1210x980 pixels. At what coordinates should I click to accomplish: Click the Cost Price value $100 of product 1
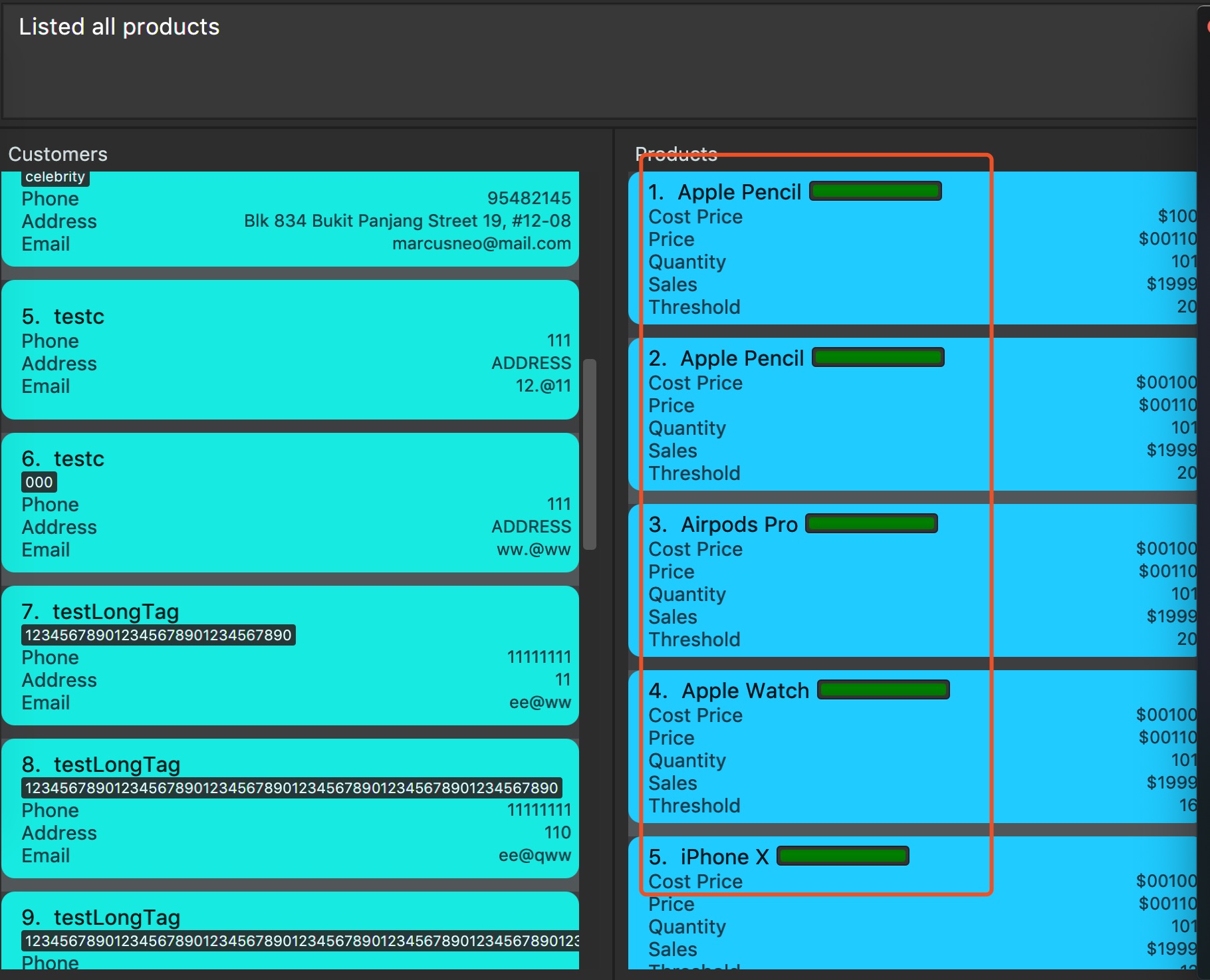[1177, 216]
